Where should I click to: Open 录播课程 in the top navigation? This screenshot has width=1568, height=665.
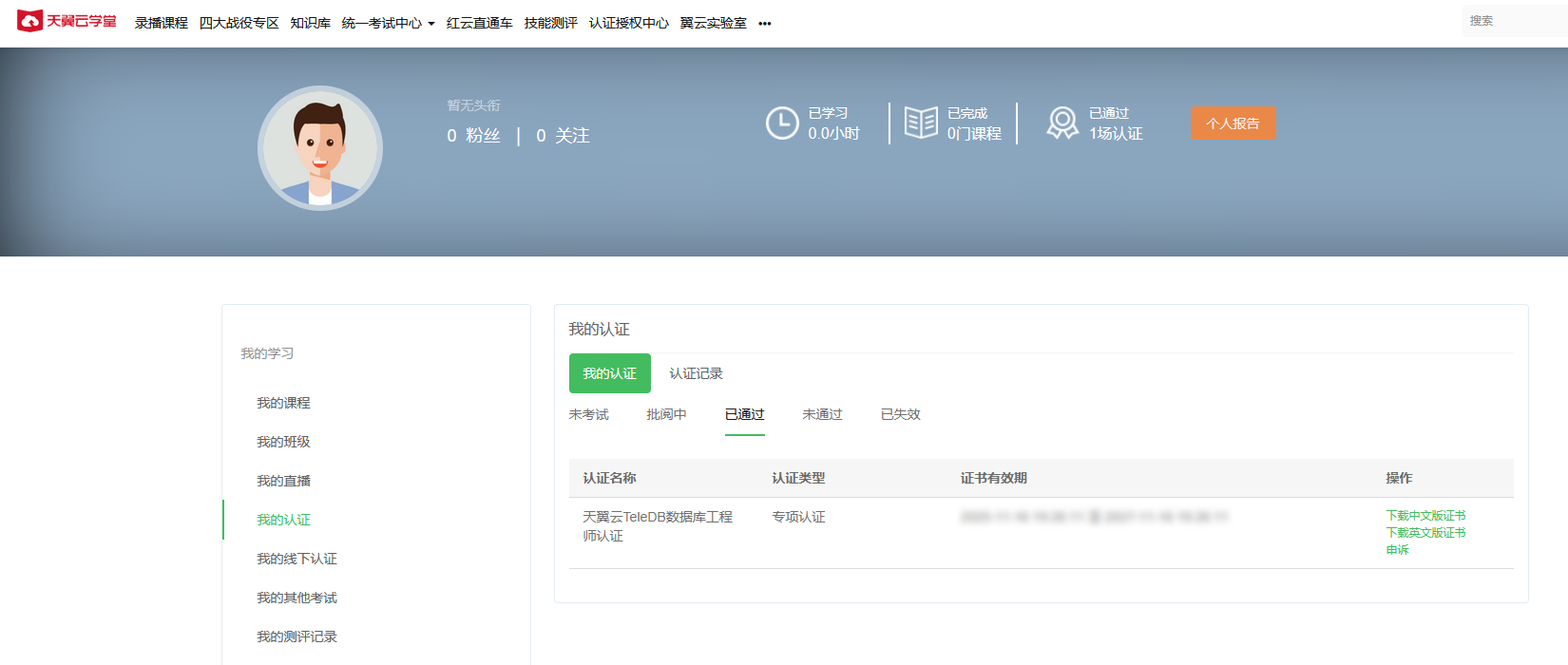(162, 23)
